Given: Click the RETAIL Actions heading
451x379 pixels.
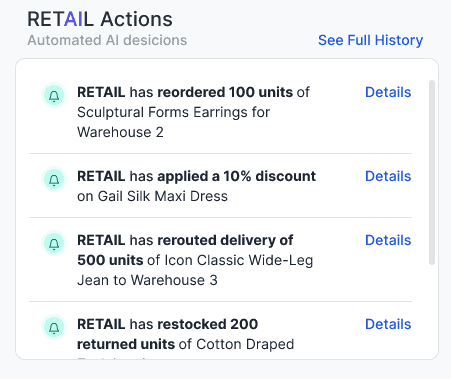Looking at the screenshot, I should point(100,19).
